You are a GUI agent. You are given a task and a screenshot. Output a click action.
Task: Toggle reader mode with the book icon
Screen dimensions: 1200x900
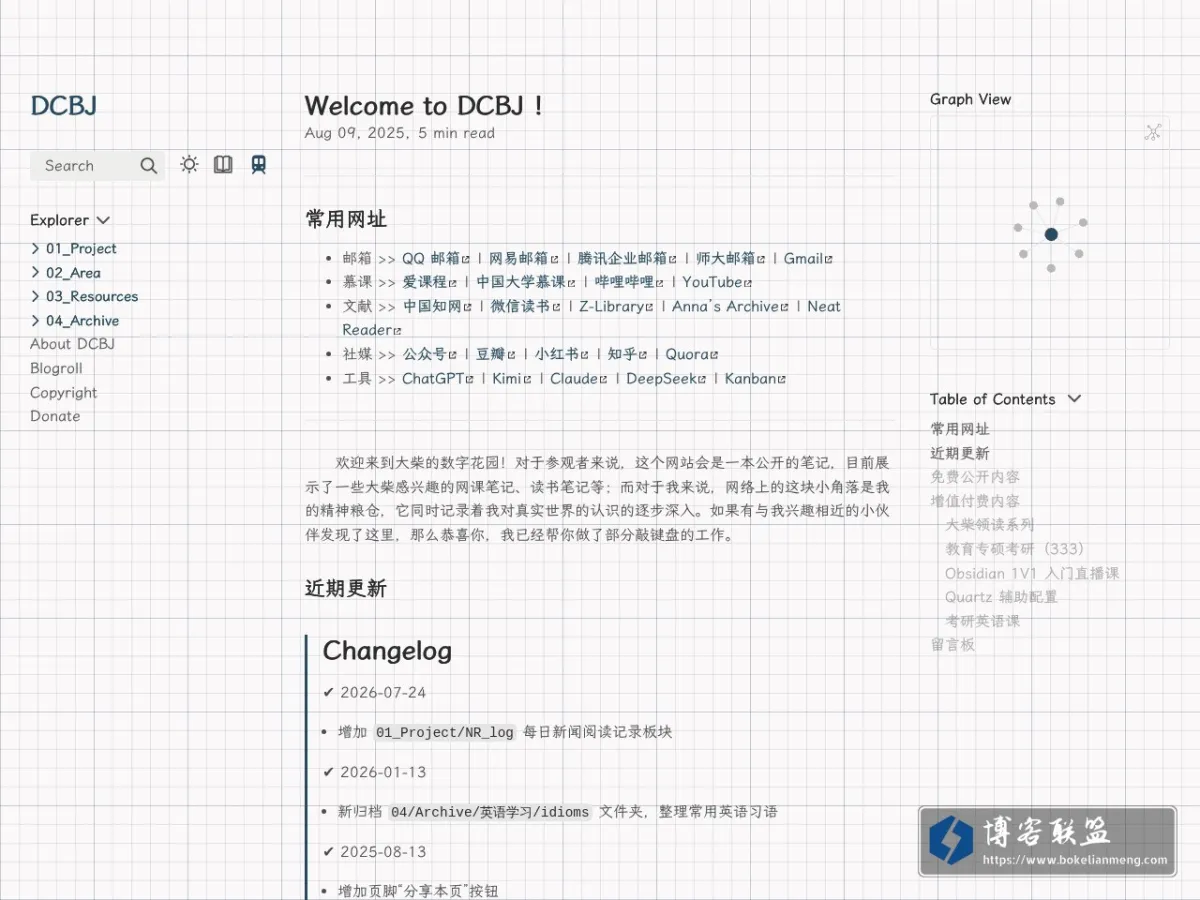tap(223, 165)
